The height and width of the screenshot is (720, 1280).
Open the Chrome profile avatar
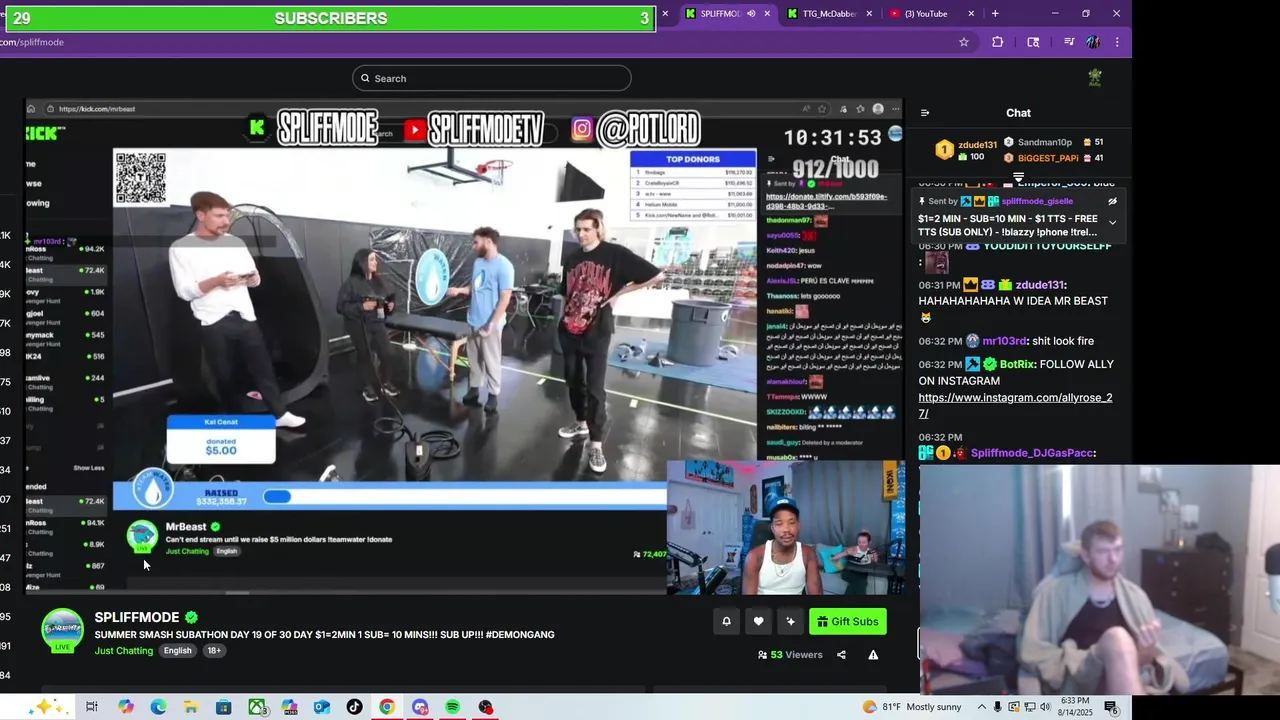1093,42
